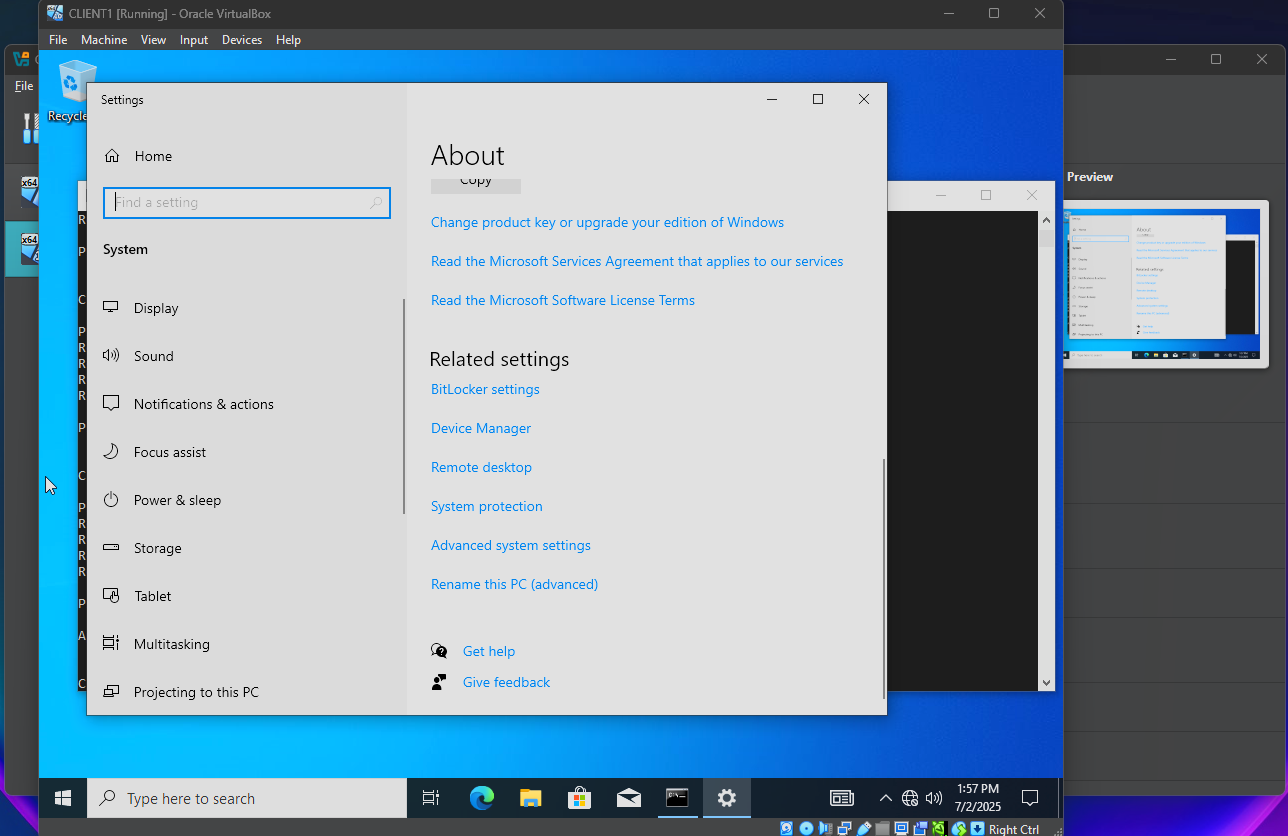Click Give feedback link

tap(506, 682)
